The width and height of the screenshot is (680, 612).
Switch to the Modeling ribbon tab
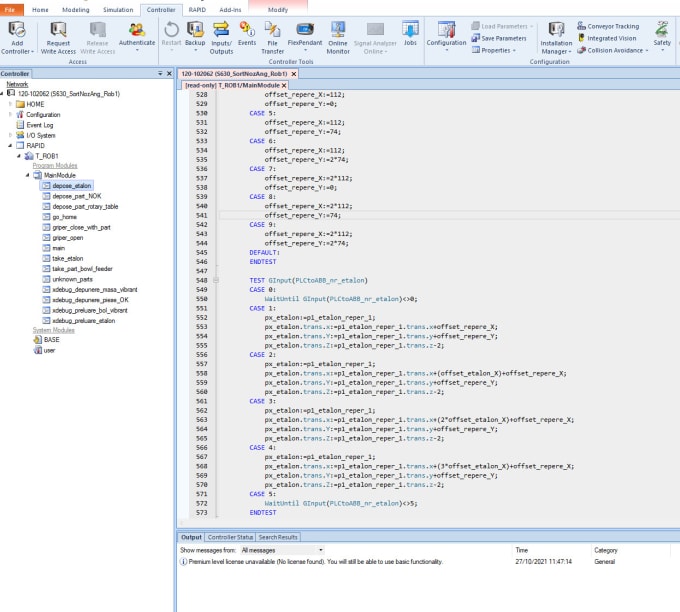click(x=75, y=10)
